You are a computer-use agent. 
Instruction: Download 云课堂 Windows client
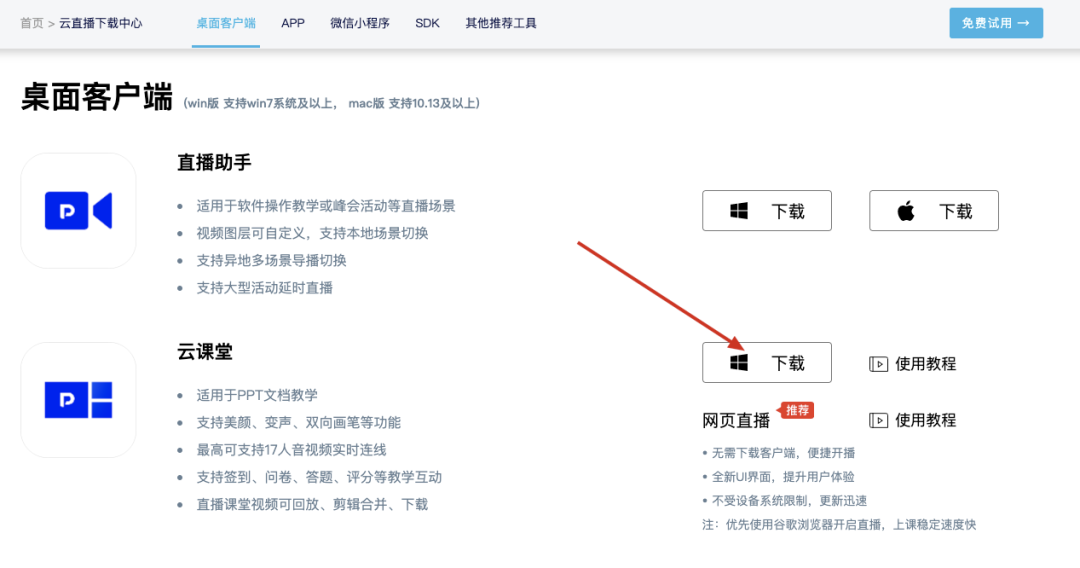click(766, 363)
